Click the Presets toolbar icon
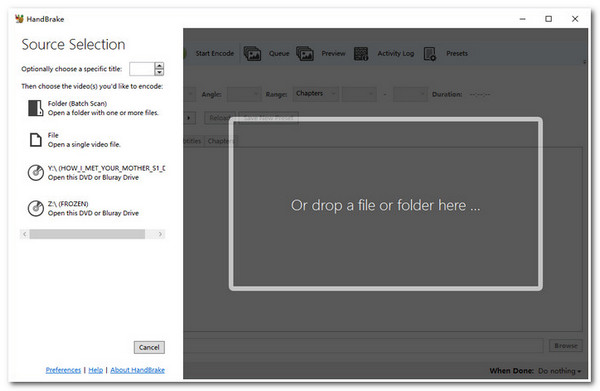This screenshot has height=391, width=600. tap(430, 54)
